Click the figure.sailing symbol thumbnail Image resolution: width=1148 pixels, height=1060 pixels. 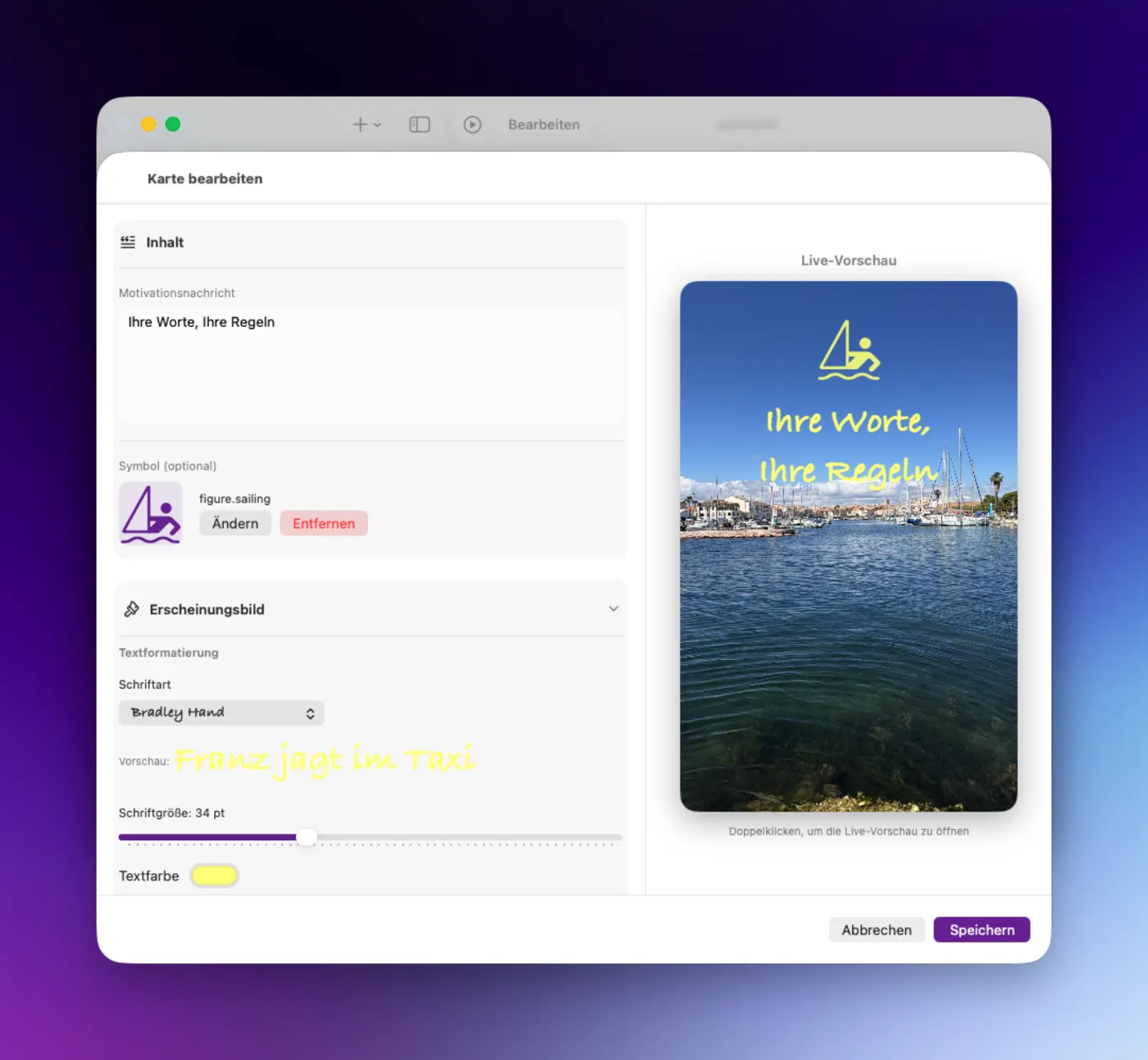[x=151, y=513]
